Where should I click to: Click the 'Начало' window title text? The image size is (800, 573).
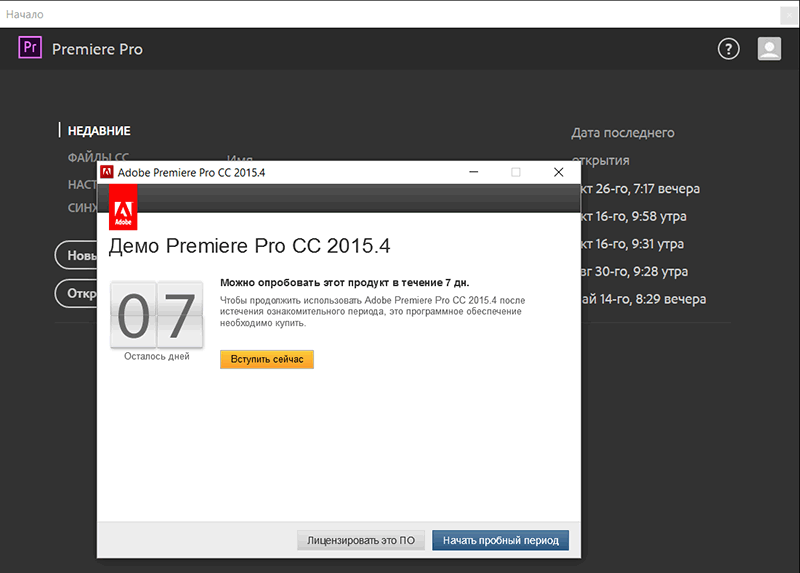pyautogui.click(x=24, y=14)
